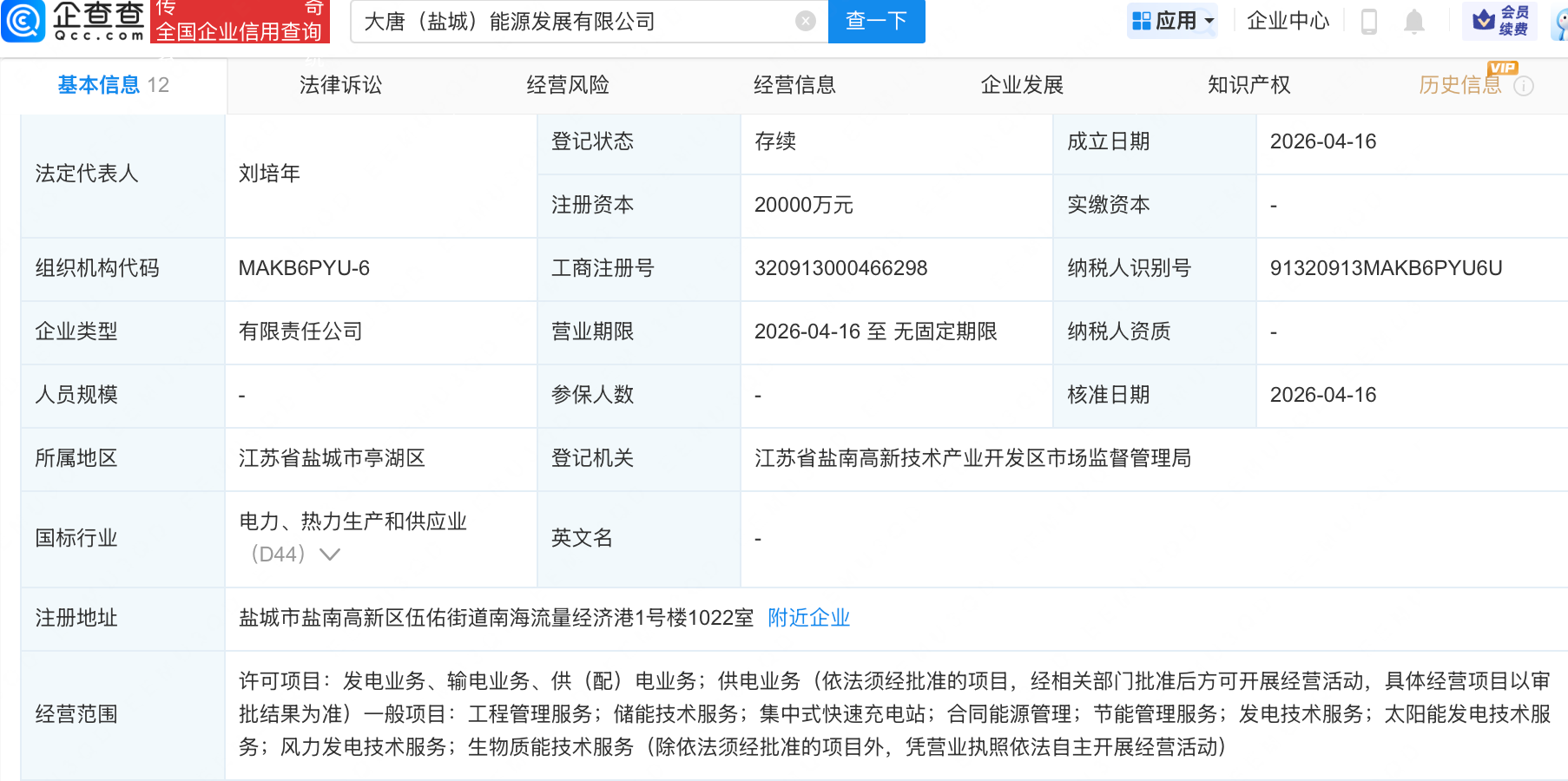The height and width of the screenshot is (781, 1568).
Task: Click into the company name search field
Action: (573, 21)
